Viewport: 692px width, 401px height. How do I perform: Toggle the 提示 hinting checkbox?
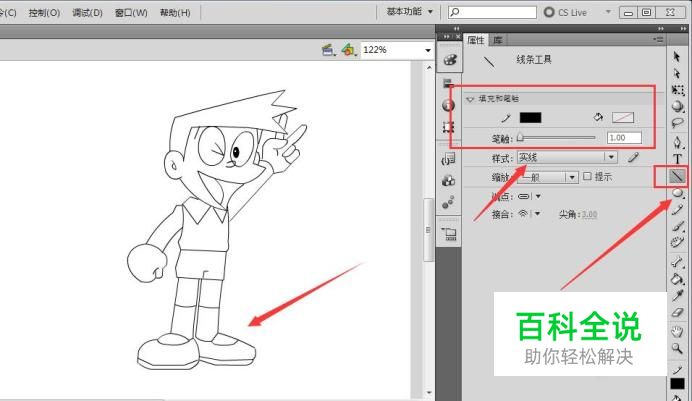(x=587, y=176)
